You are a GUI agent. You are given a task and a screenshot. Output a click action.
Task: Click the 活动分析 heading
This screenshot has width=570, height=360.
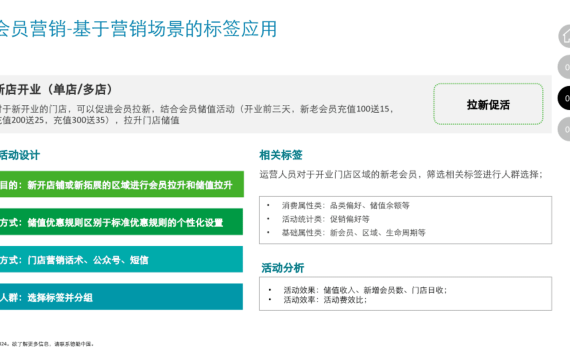(x=282, y=268)
